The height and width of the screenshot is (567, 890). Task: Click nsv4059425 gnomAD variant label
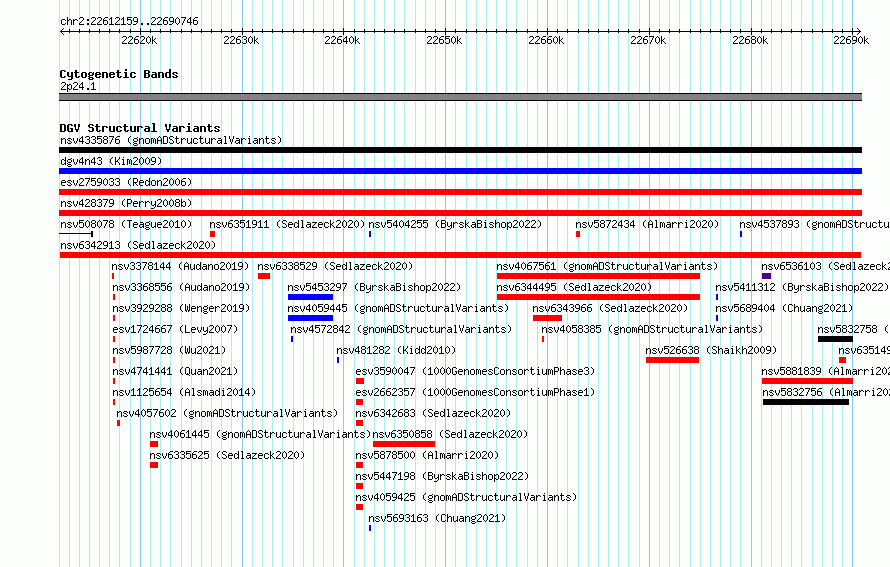click(x=466, y=497)
